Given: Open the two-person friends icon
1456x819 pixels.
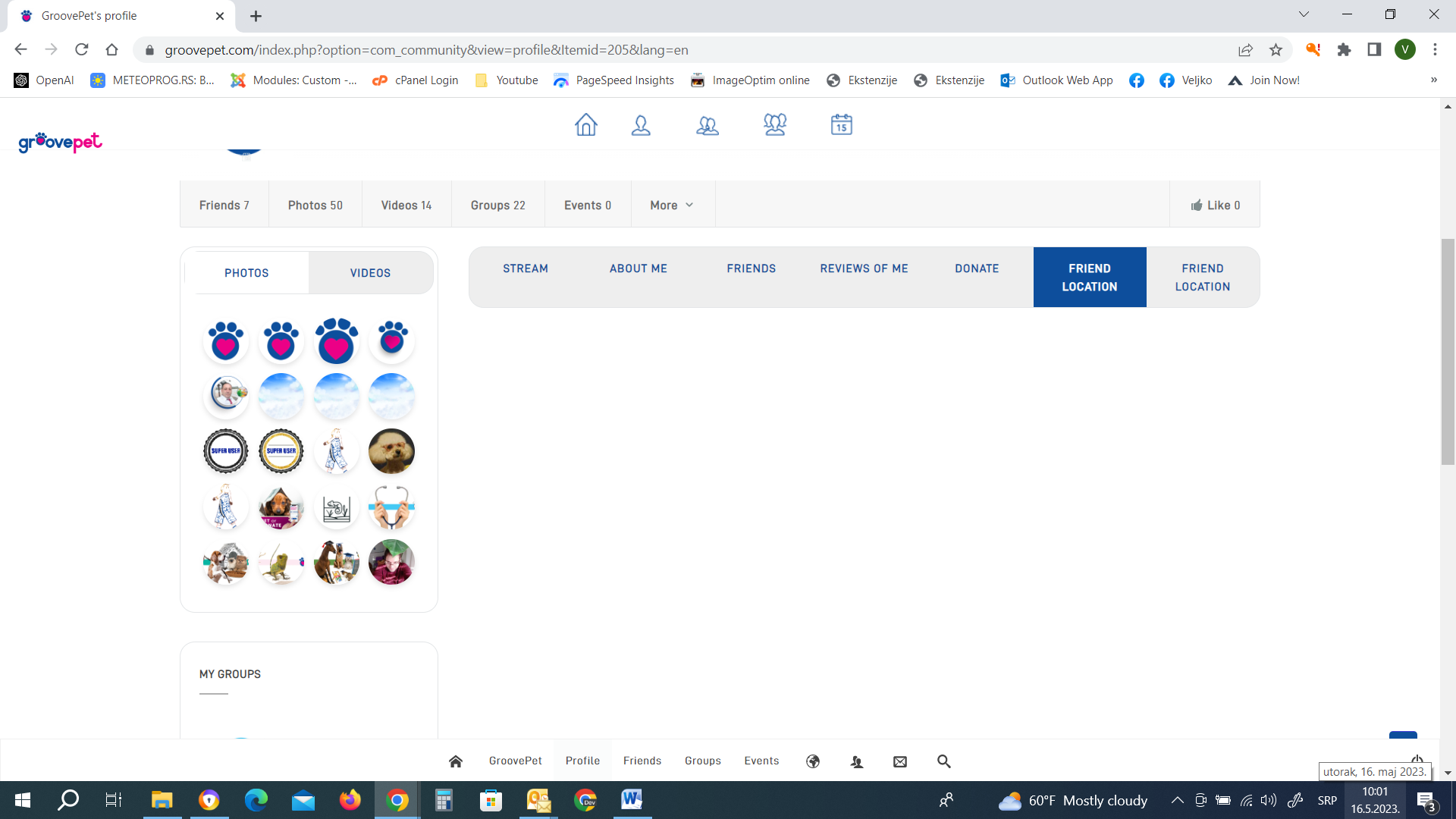Looking at the screenshot, I should [x=708, y=125].
